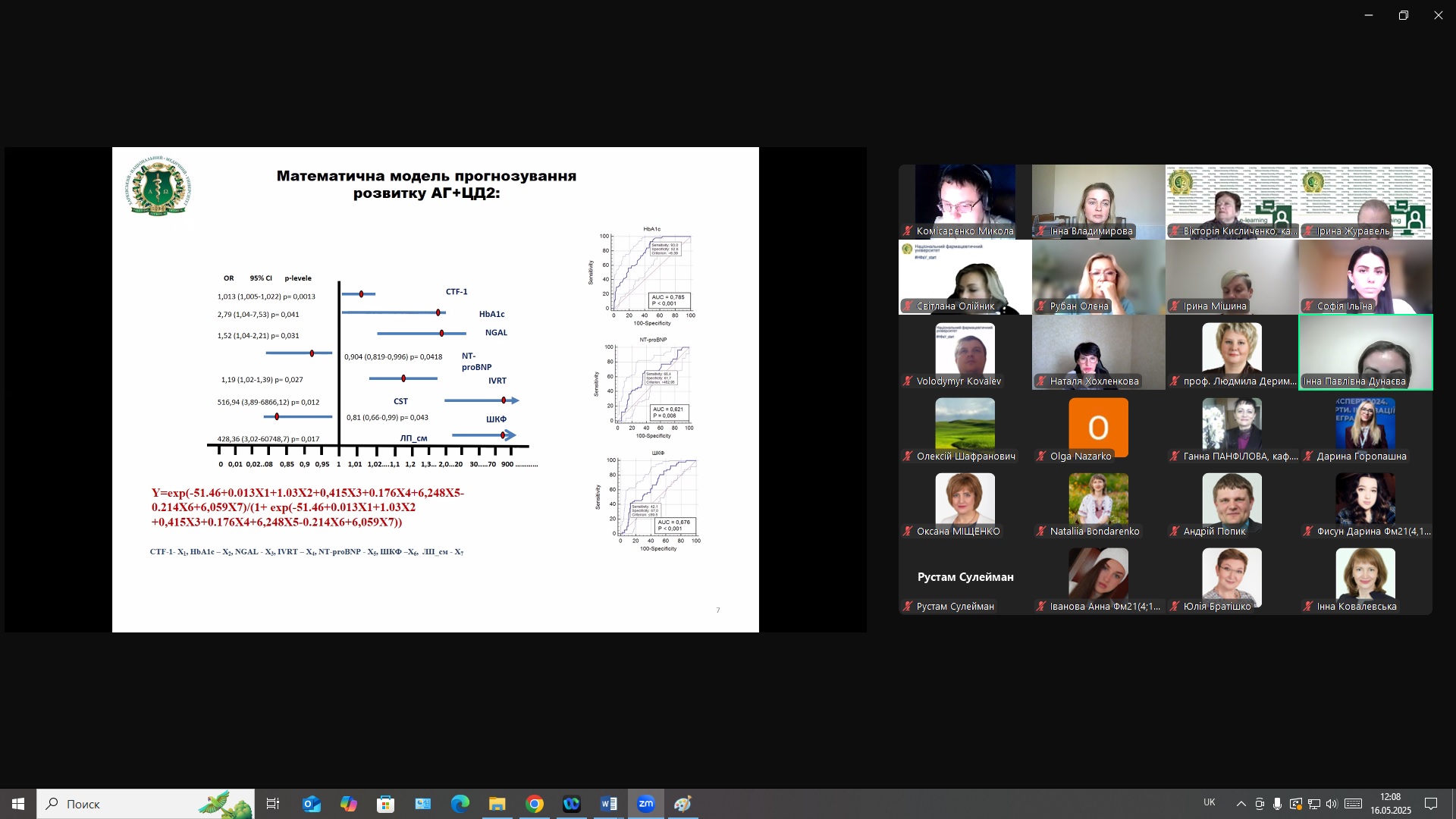Open the Task View button
The width and height of the screenshot is (1456, 819).
[x=273, y=804]
